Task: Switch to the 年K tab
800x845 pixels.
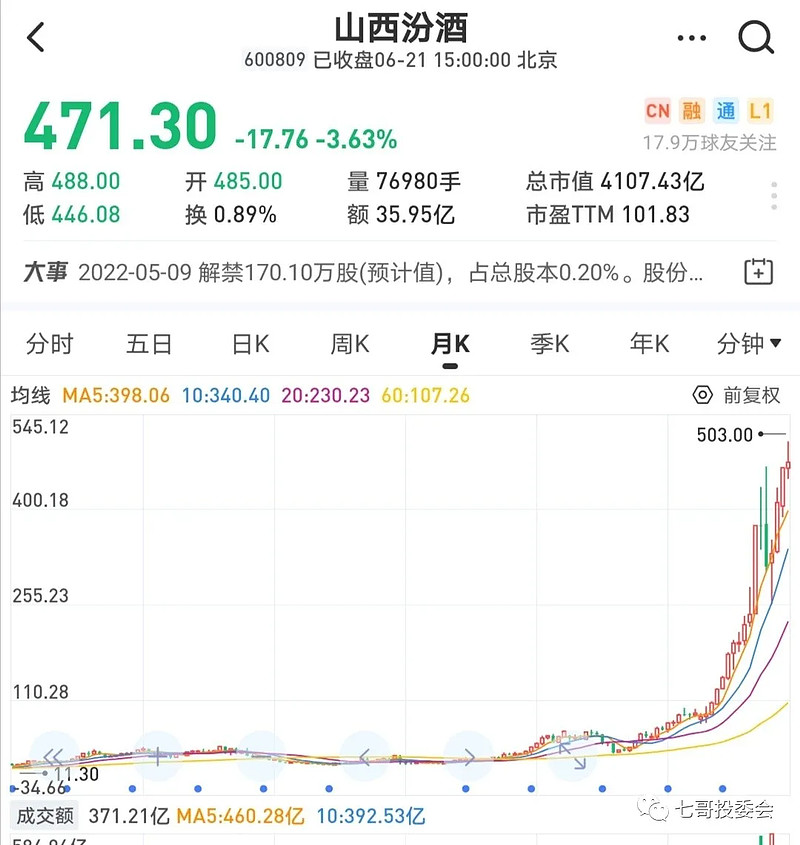Action: pos(650,344)
